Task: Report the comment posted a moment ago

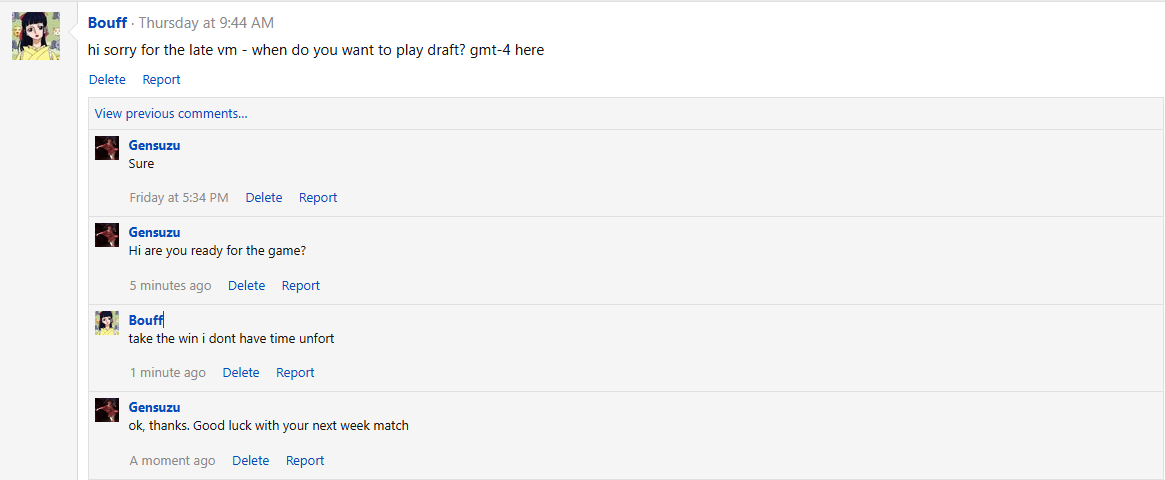Action: [x=305, y=461]
